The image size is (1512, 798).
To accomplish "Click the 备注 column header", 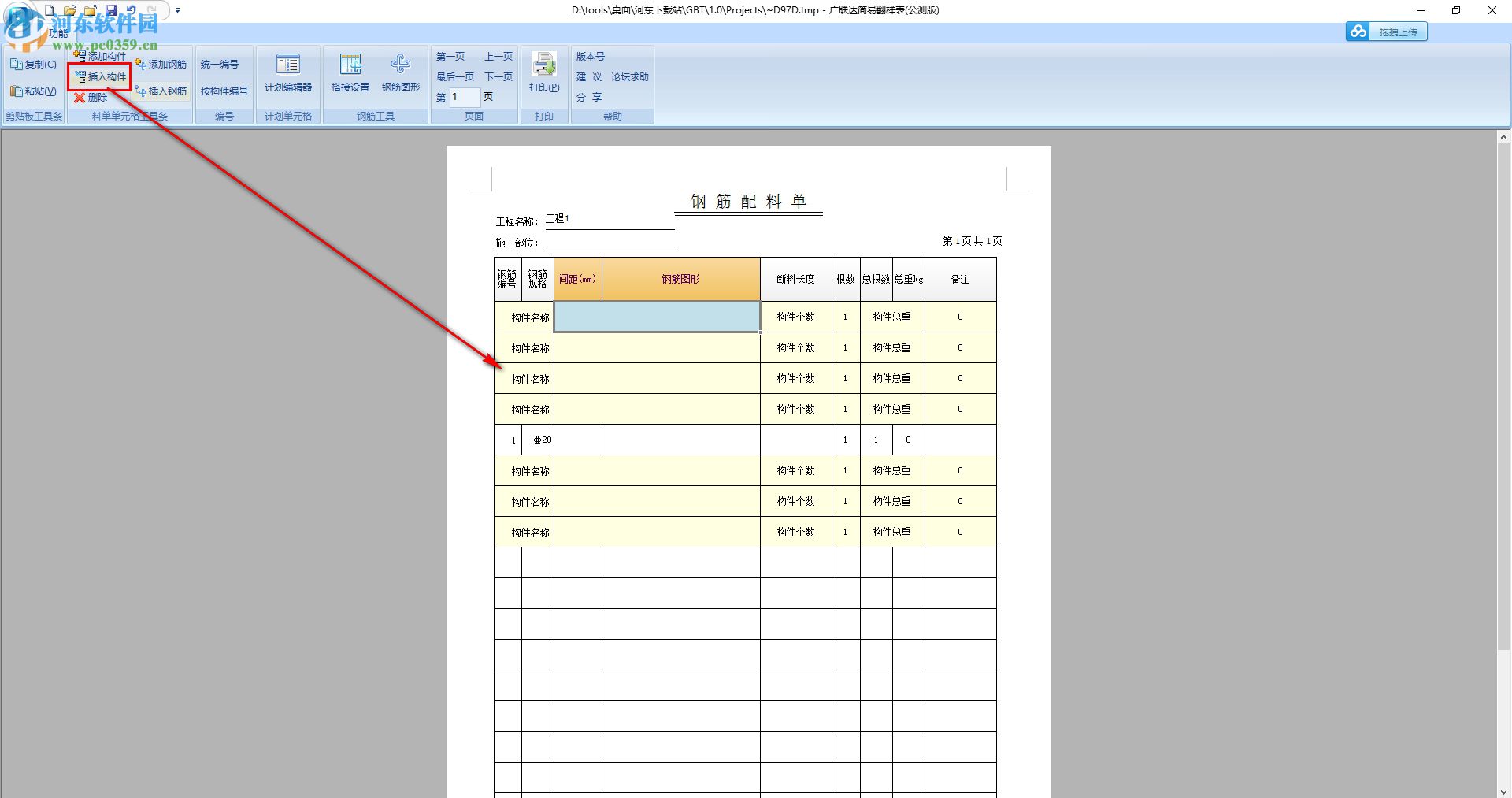I will pyautogui.click(x=961, y=279).
